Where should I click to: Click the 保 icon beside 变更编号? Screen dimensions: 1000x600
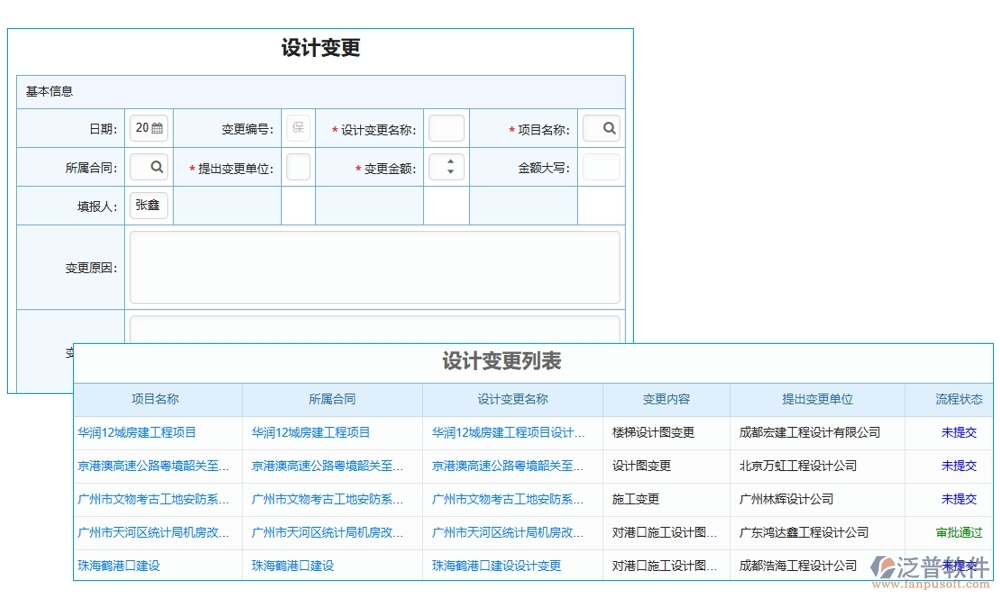298,127
